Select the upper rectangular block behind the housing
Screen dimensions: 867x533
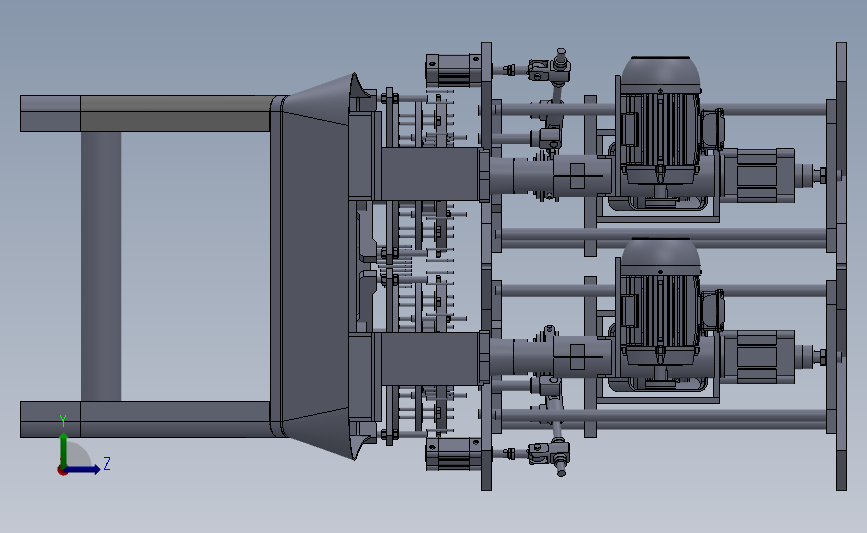431,174
